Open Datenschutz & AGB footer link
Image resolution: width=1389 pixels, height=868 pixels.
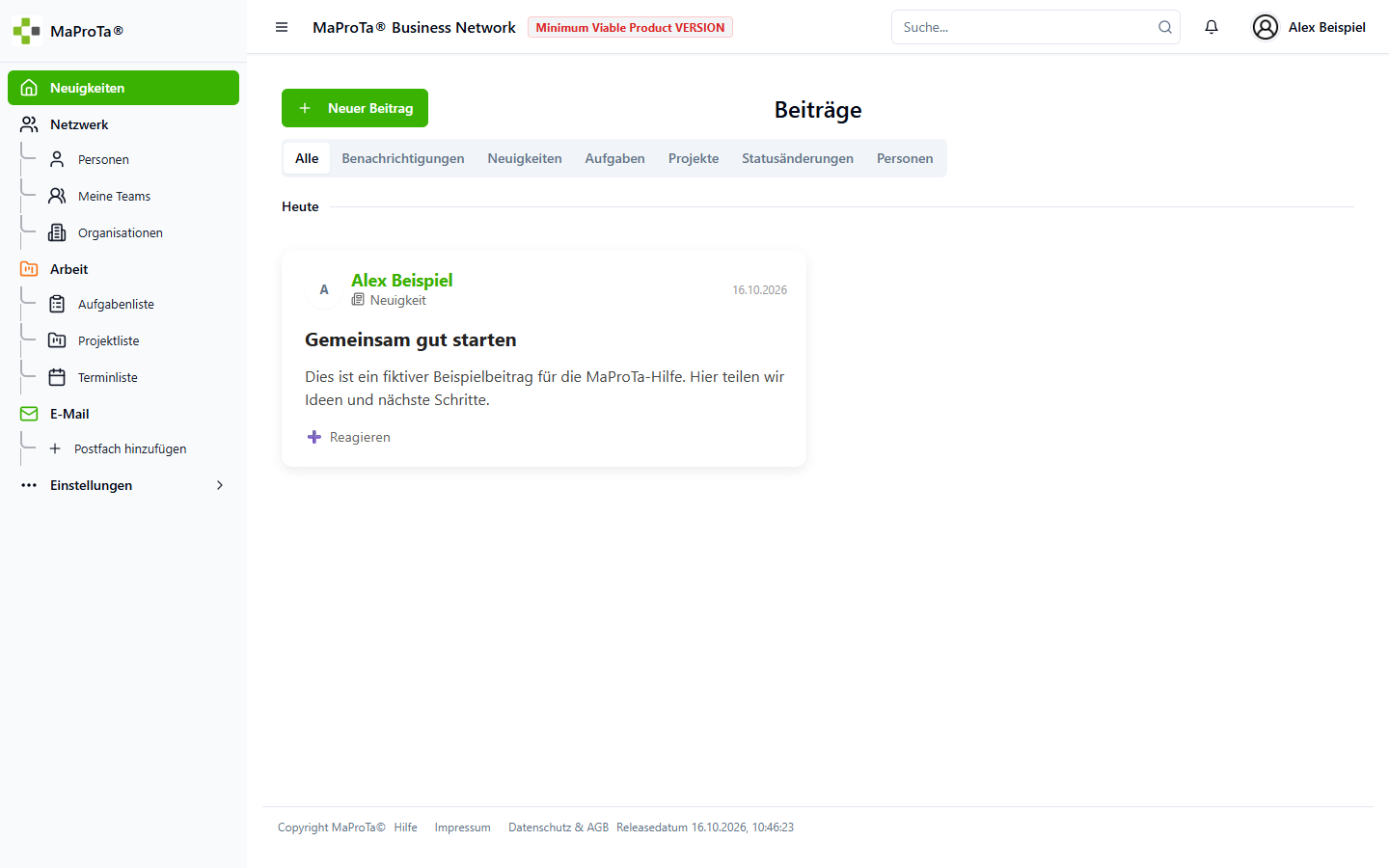(x=558, y=827)
